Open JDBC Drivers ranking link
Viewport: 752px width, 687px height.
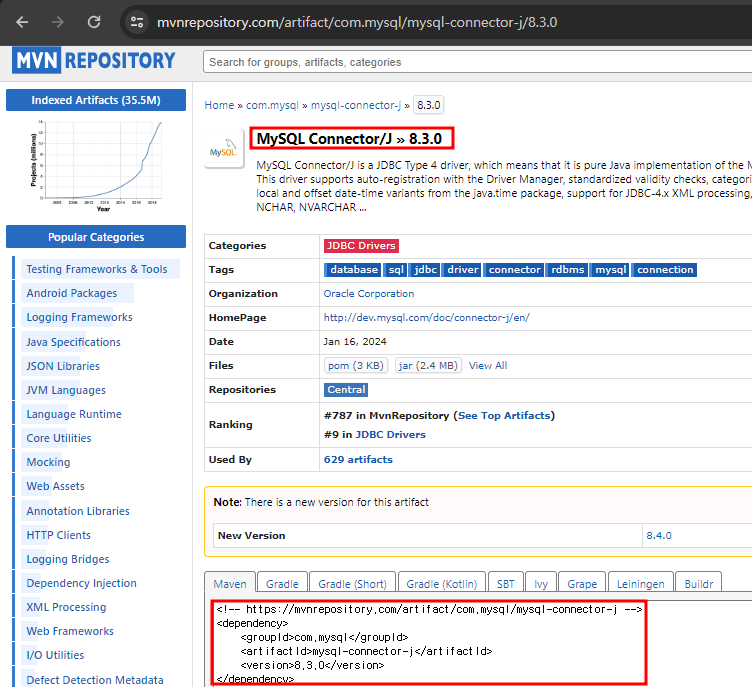(x=390, y=435)
